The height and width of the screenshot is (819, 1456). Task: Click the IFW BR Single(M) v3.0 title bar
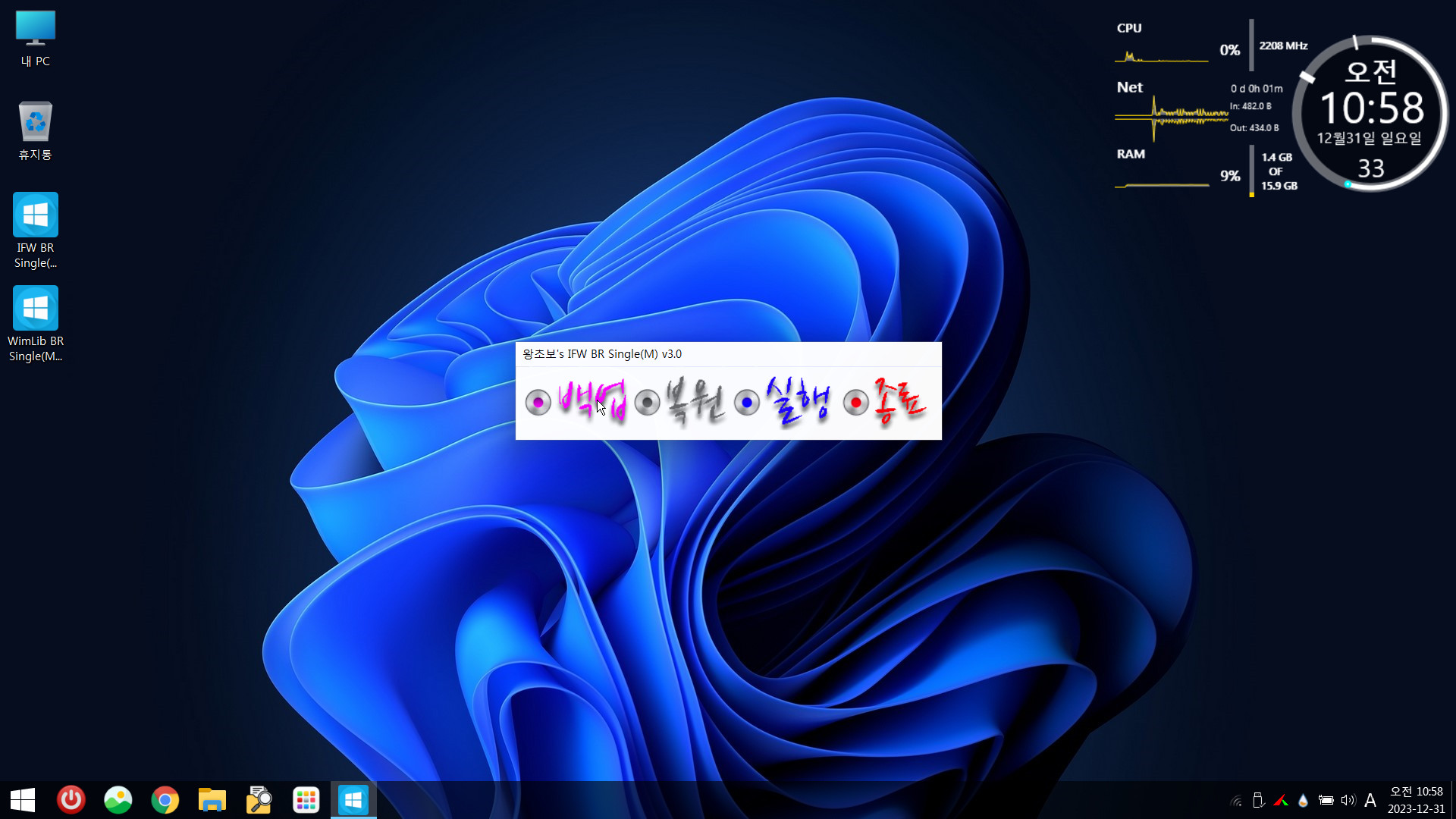tap(728, 354)
